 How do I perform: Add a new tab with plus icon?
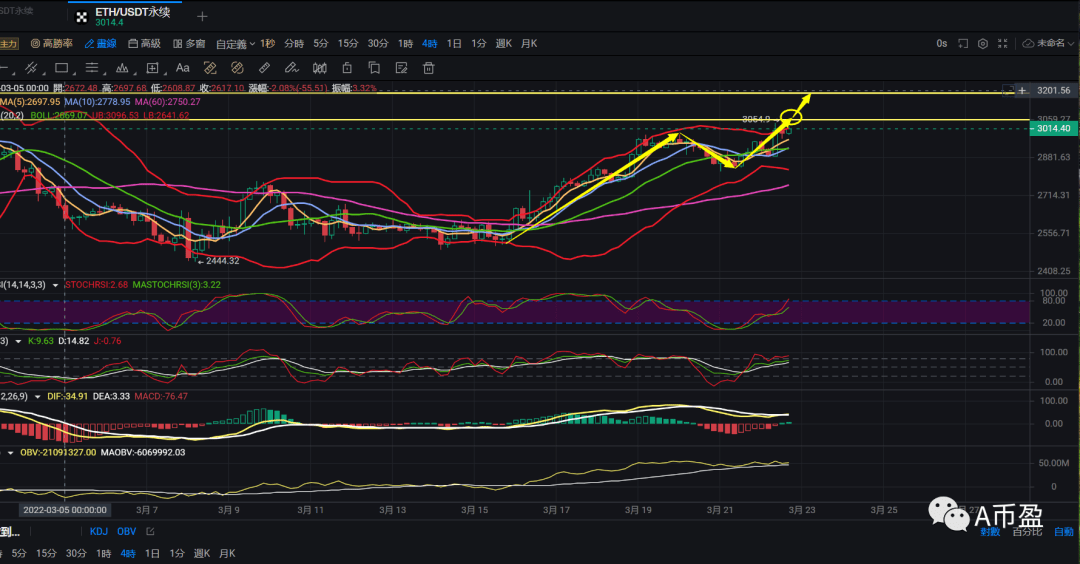[x=202, y=17]
